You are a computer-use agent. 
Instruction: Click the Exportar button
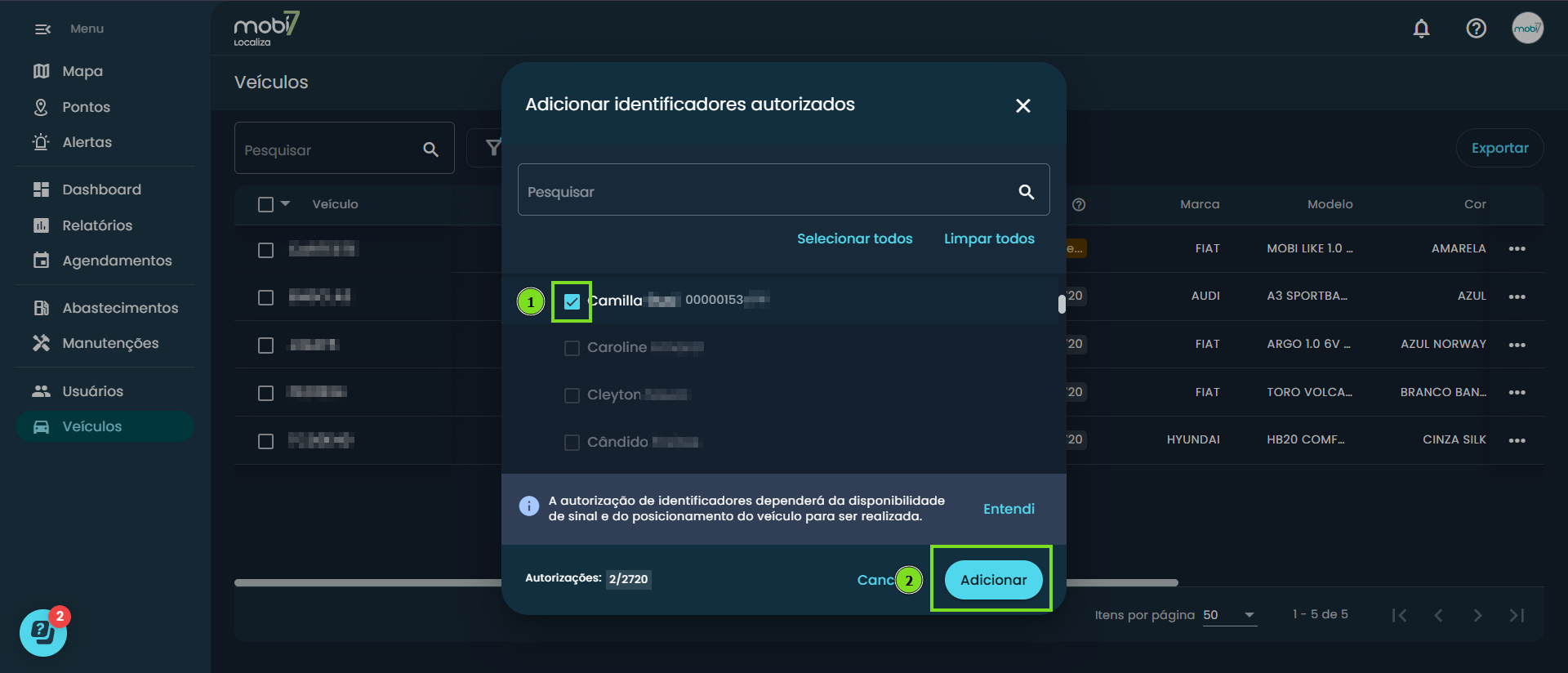tap(1499, 148)
